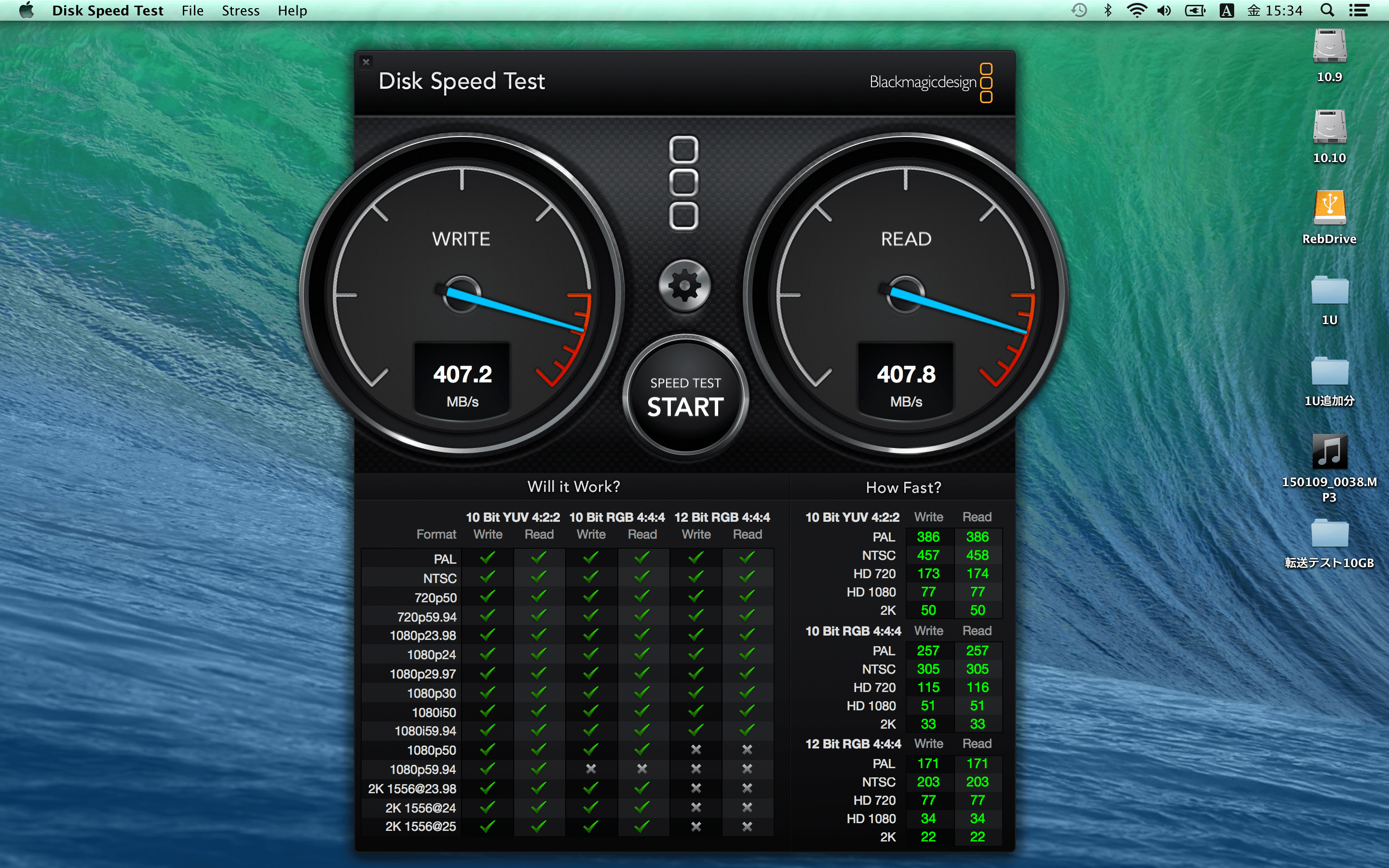The width and height of the screenshot is (1389, 868).
Task: Click the volume icon in menu bar
Action: point(1164,10)
